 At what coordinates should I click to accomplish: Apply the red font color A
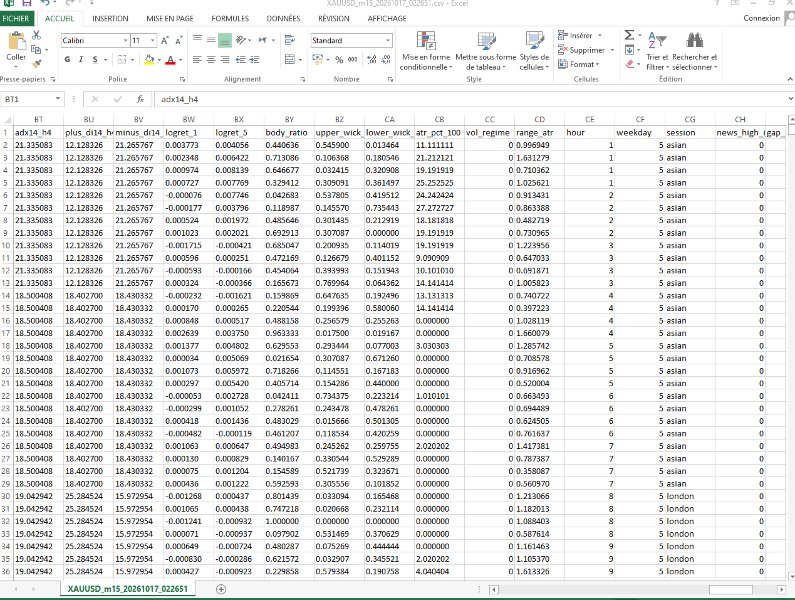(170, 60)
